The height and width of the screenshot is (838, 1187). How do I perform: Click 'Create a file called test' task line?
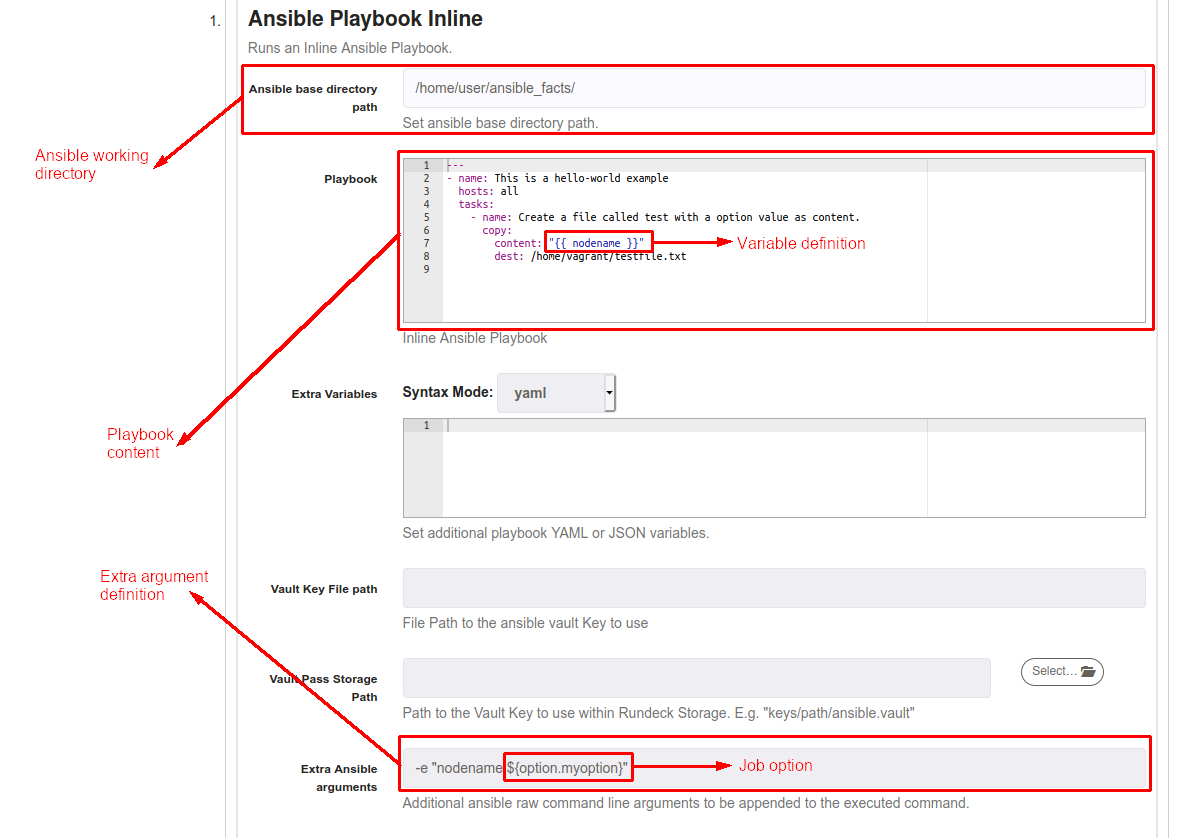tap(665, 217)
